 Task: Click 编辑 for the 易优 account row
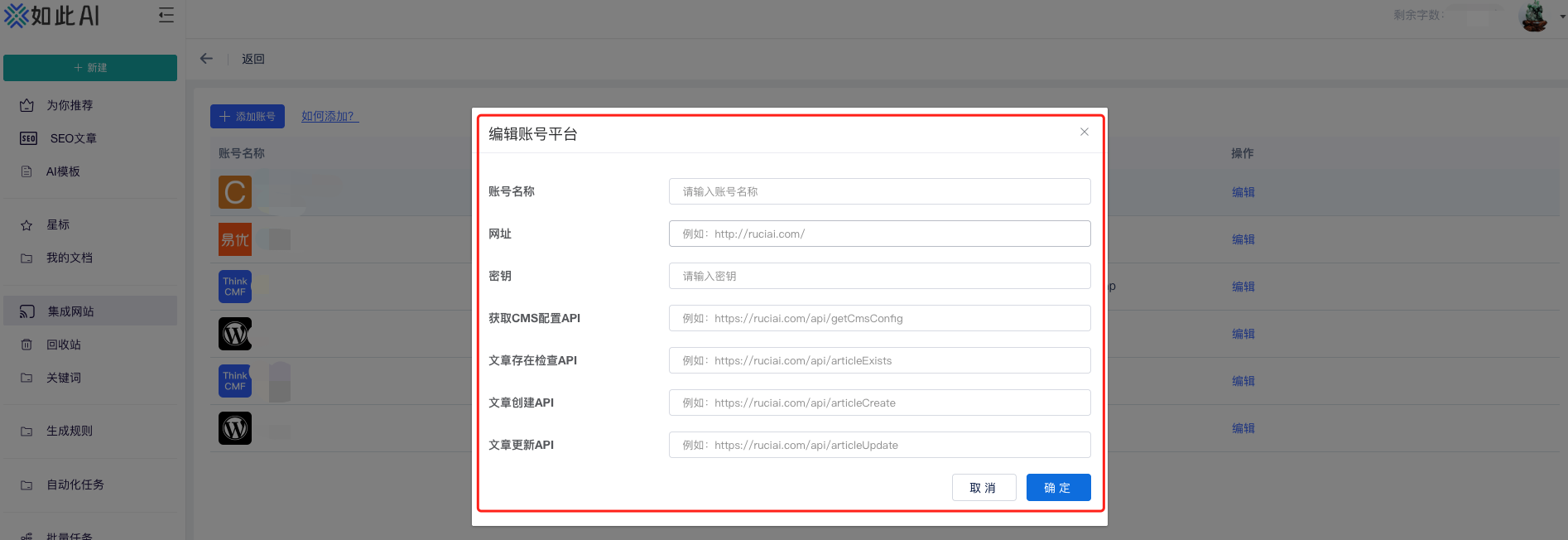(x=1243, y=239)
